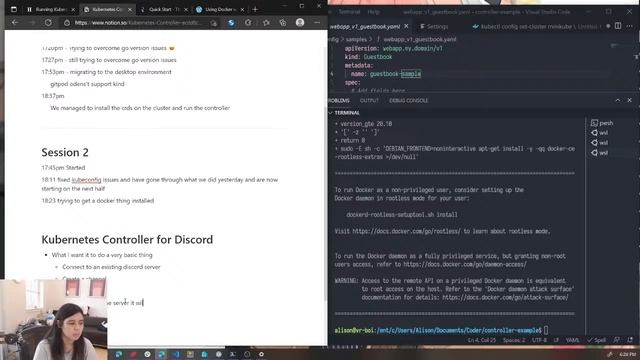Screen dimensions: 640x360
Task: Switch to the 'Running Kuber' tab
Action: click(x=51, y=9)
